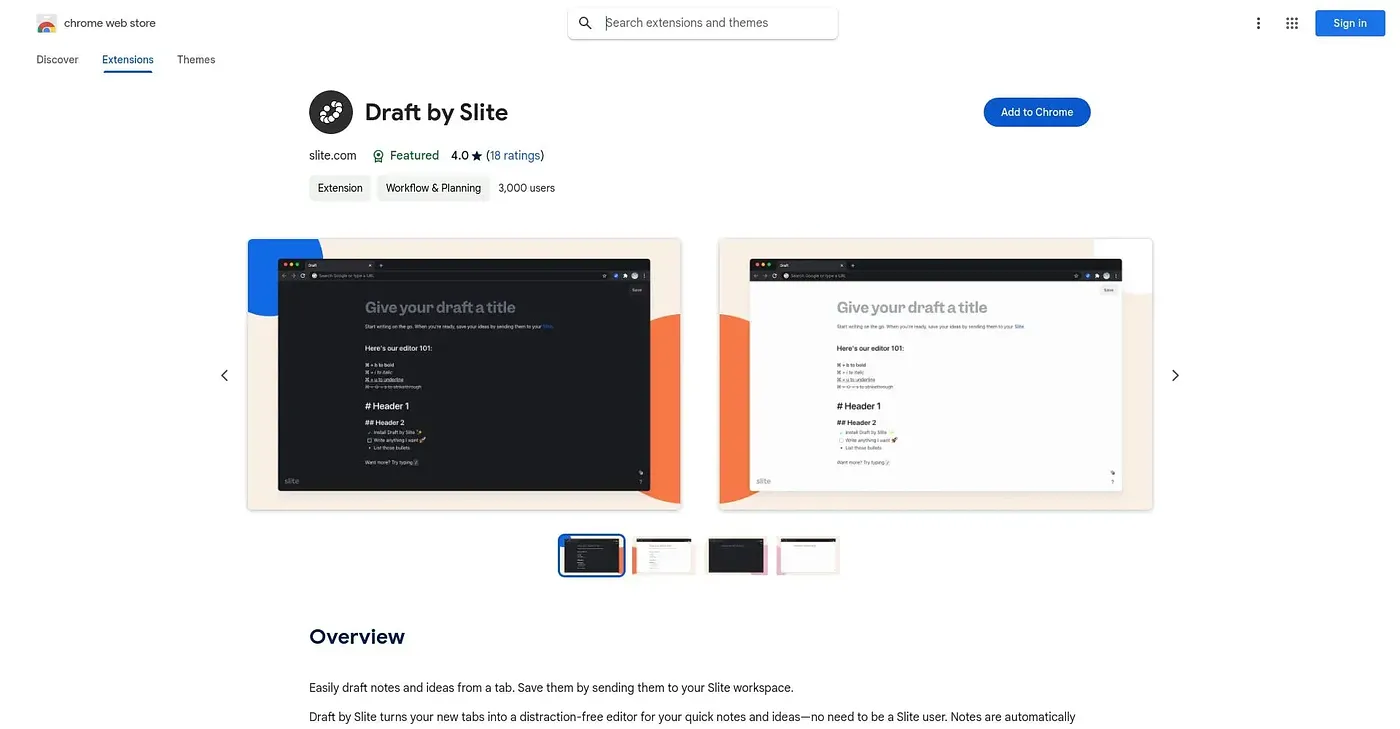
Task: Select the third carousel thumbnail
Action: coord(736,555)
